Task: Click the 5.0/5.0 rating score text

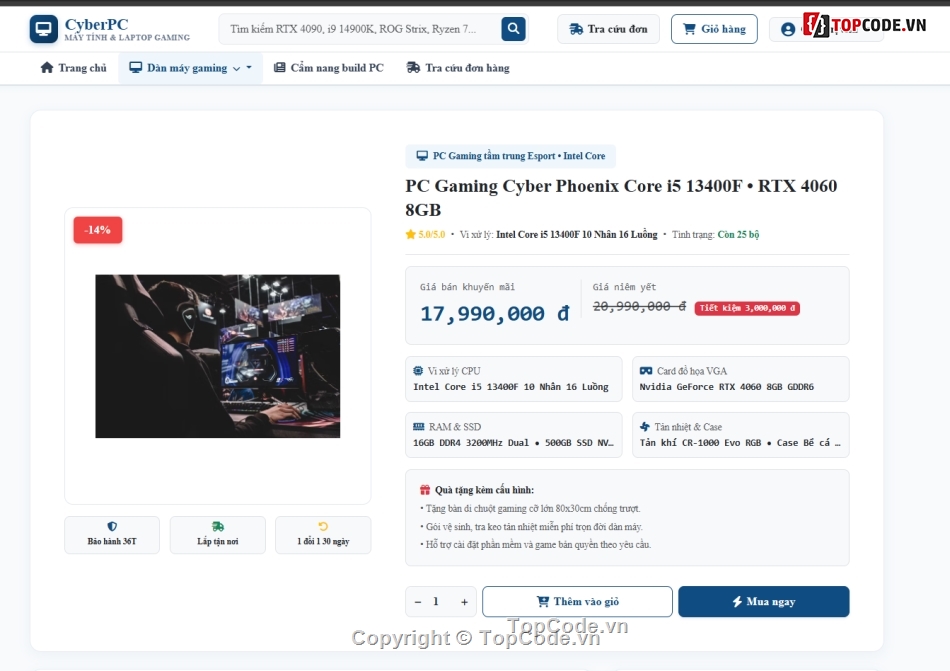Action: pyautogui.click(x=431, y=234)
